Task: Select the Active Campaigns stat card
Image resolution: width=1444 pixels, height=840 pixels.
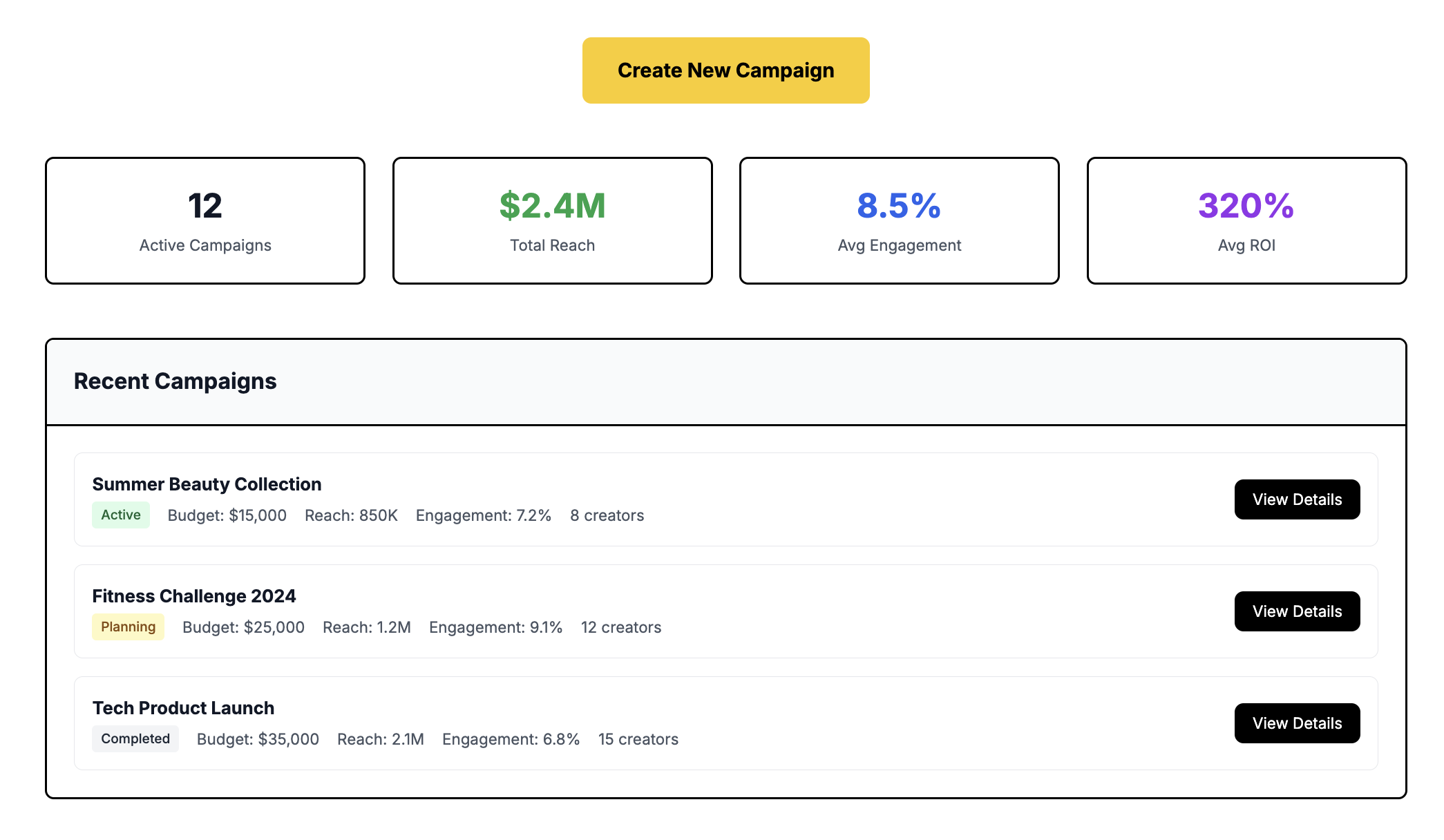Action: (205, 220)
